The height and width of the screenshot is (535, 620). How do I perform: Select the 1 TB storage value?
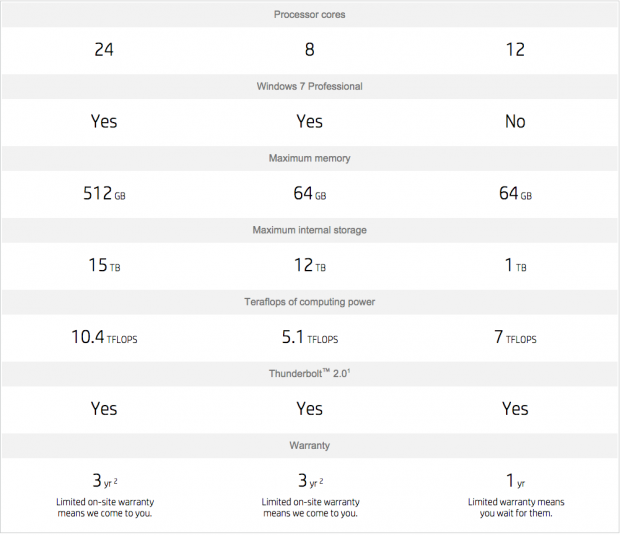(515, 266)
